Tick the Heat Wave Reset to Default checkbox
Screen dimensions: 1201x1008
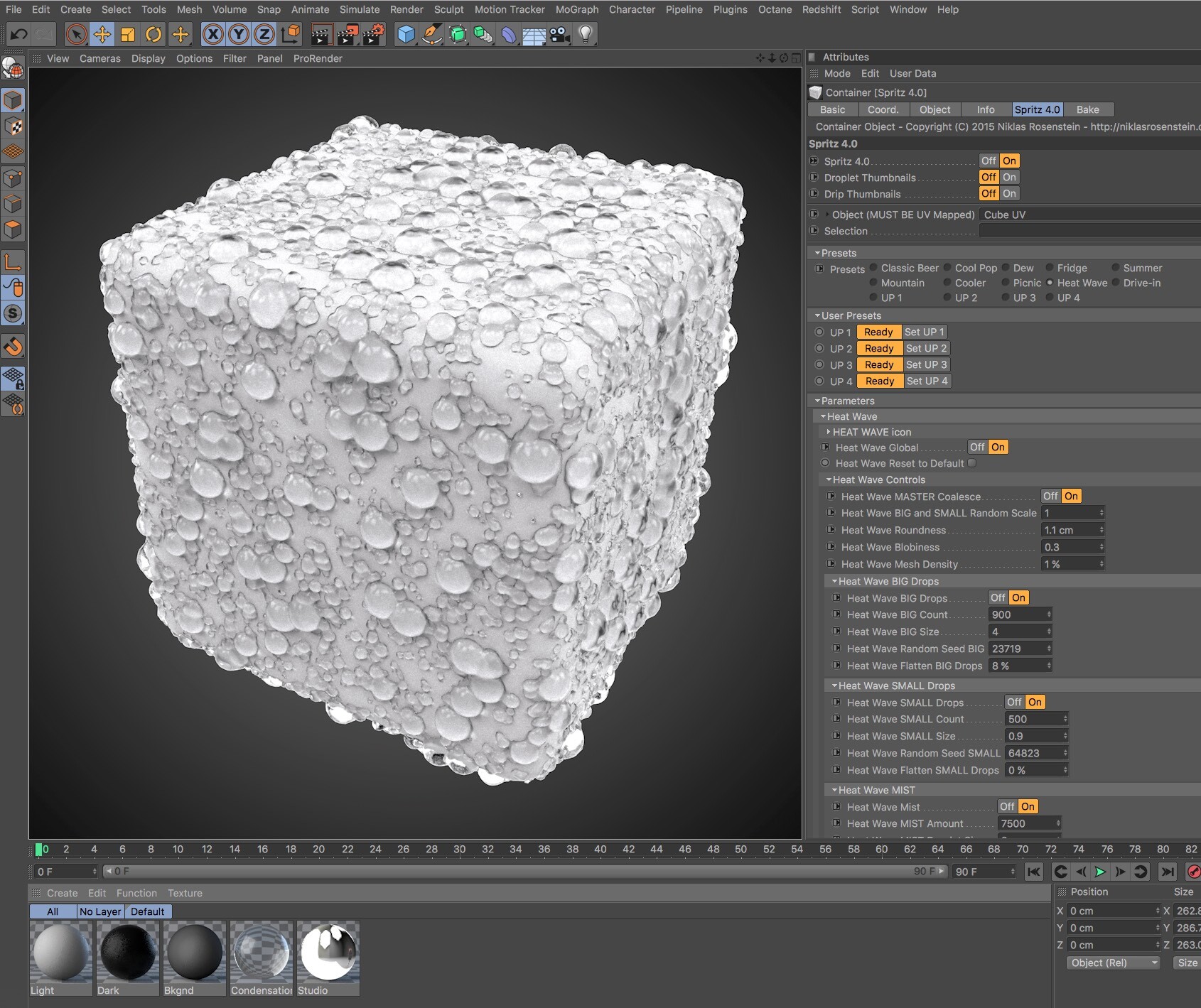pyautogui.click(x=971, y=463)
